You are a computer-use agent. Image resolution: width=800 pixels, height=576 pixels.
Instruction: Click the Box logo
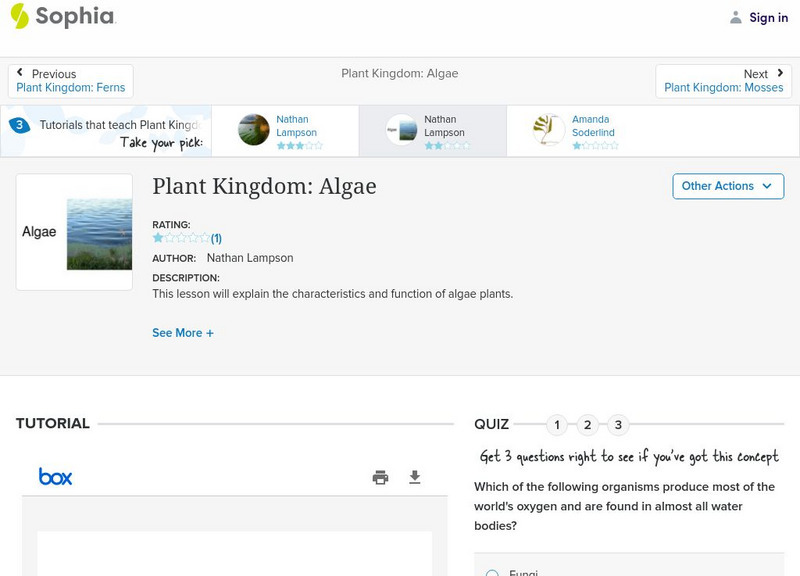(x=56, y=477)
